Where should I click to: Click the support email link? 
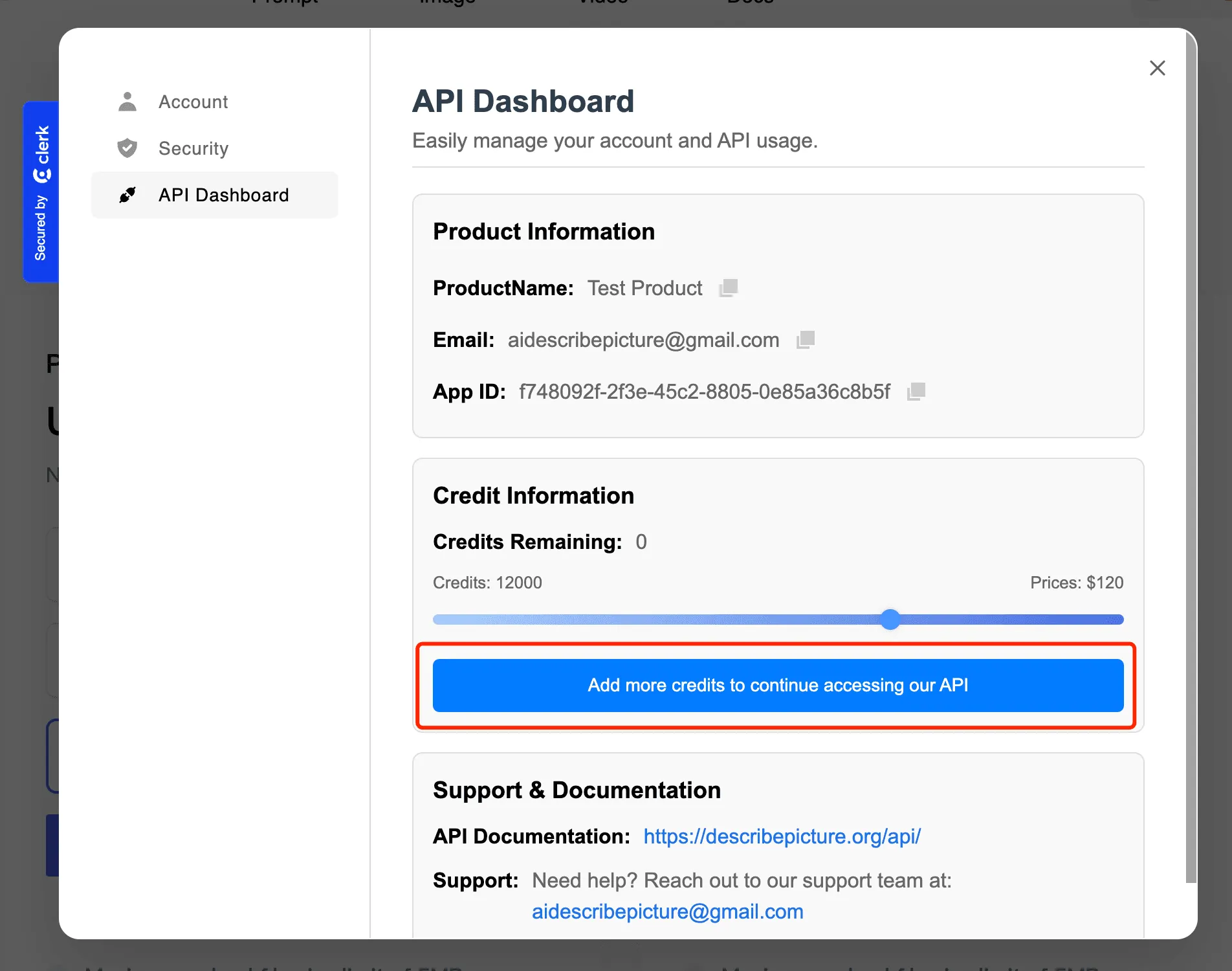pos(667,911)
